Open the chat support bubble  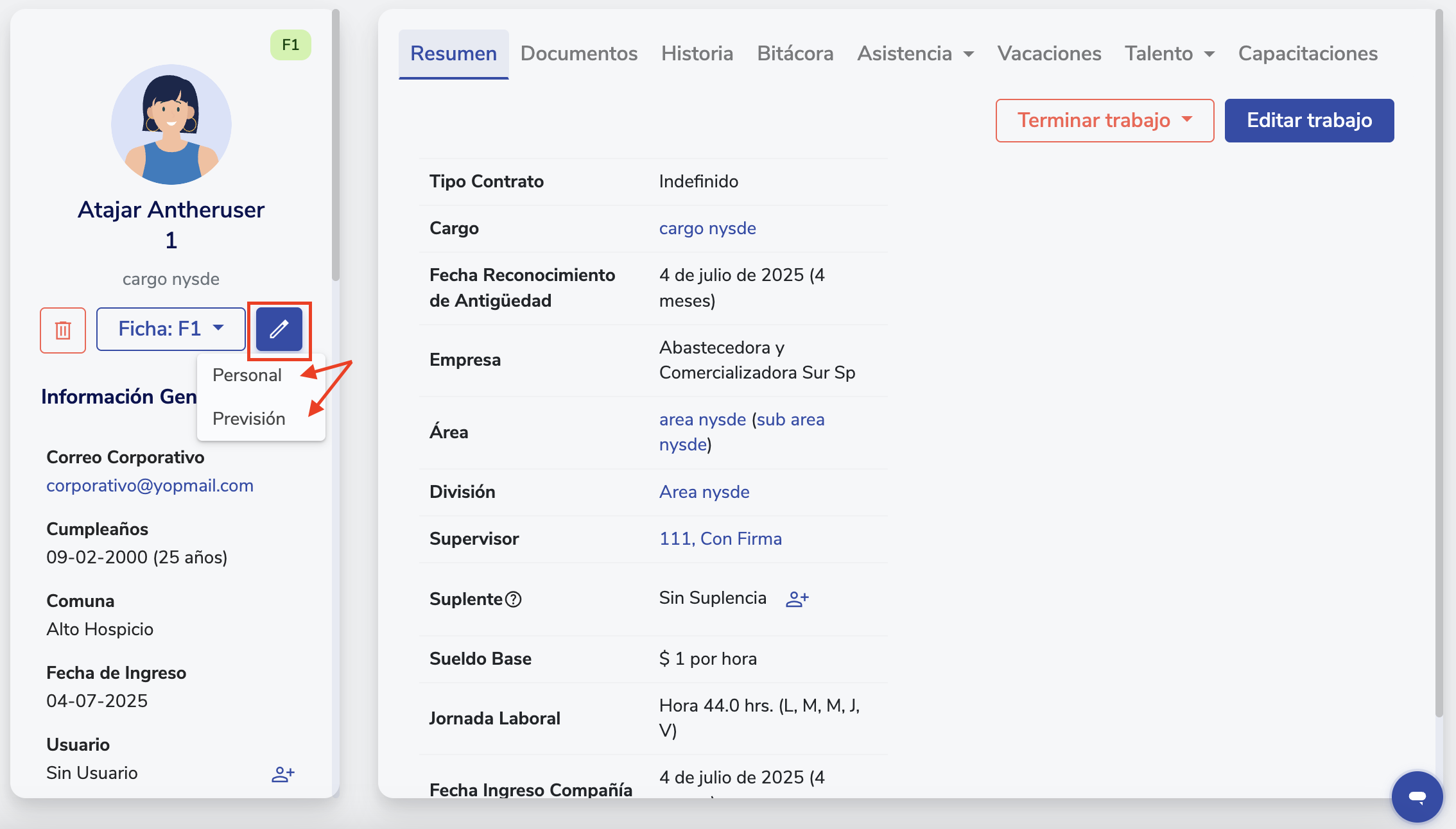[x=1417, y=796]
